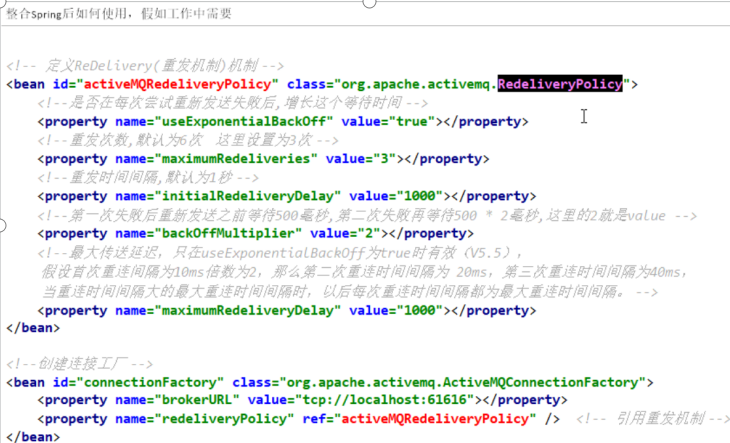The width and height of the screenshot is (730, 443).
Task: Click the property name initialRedeliveryDelay
Action: tap(247, 196)
